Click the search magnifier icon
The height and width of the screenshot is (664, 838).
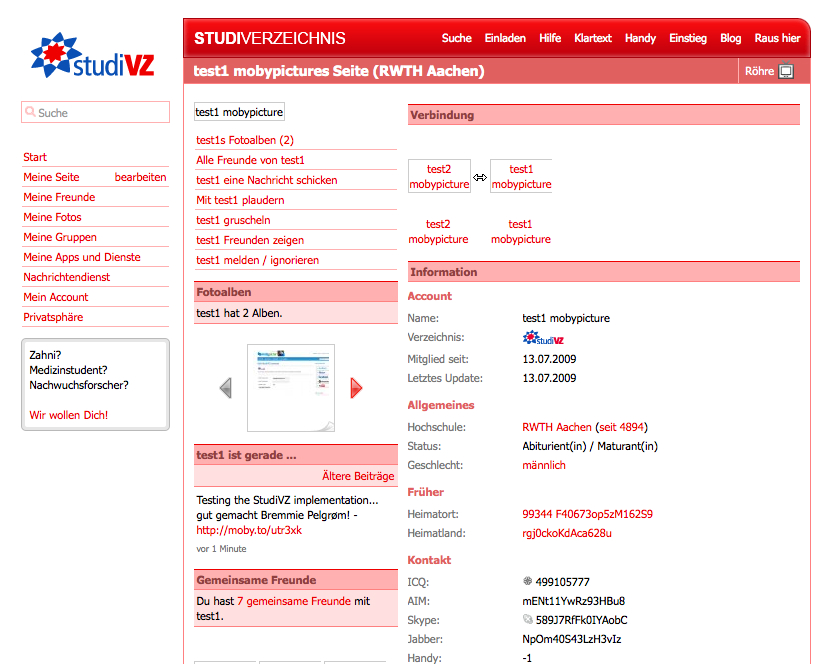tap(30, 113)
